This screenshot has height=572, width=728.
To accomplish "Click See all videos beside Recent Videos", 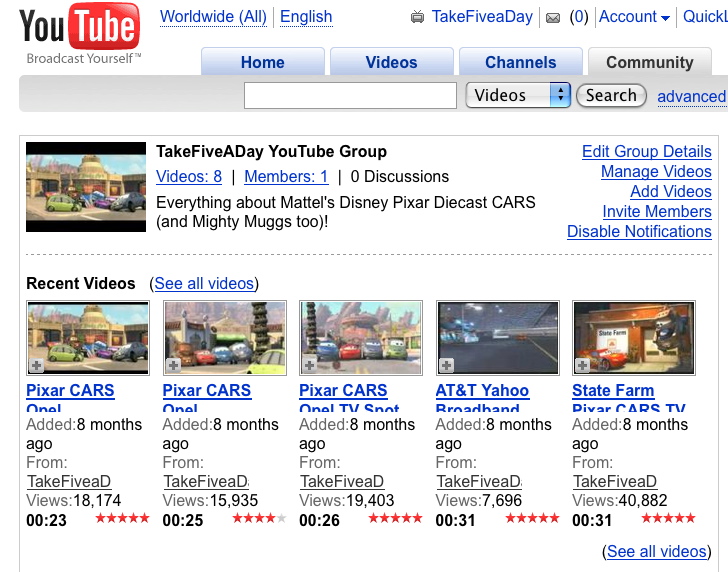I will pos(204,283).
